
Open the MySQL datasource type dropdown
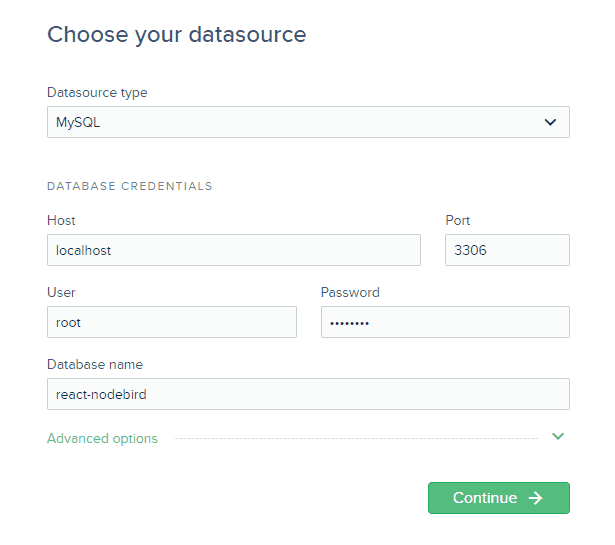pos(308,122)
